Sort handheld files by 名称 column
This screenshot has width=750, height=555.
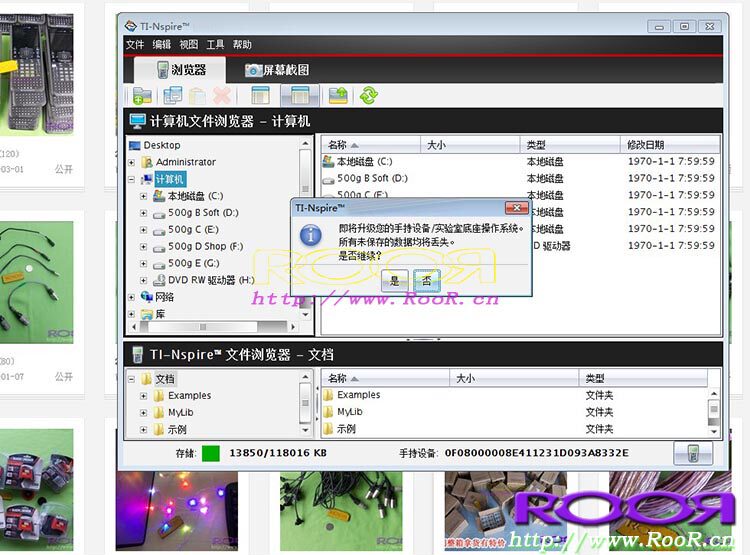386,378
